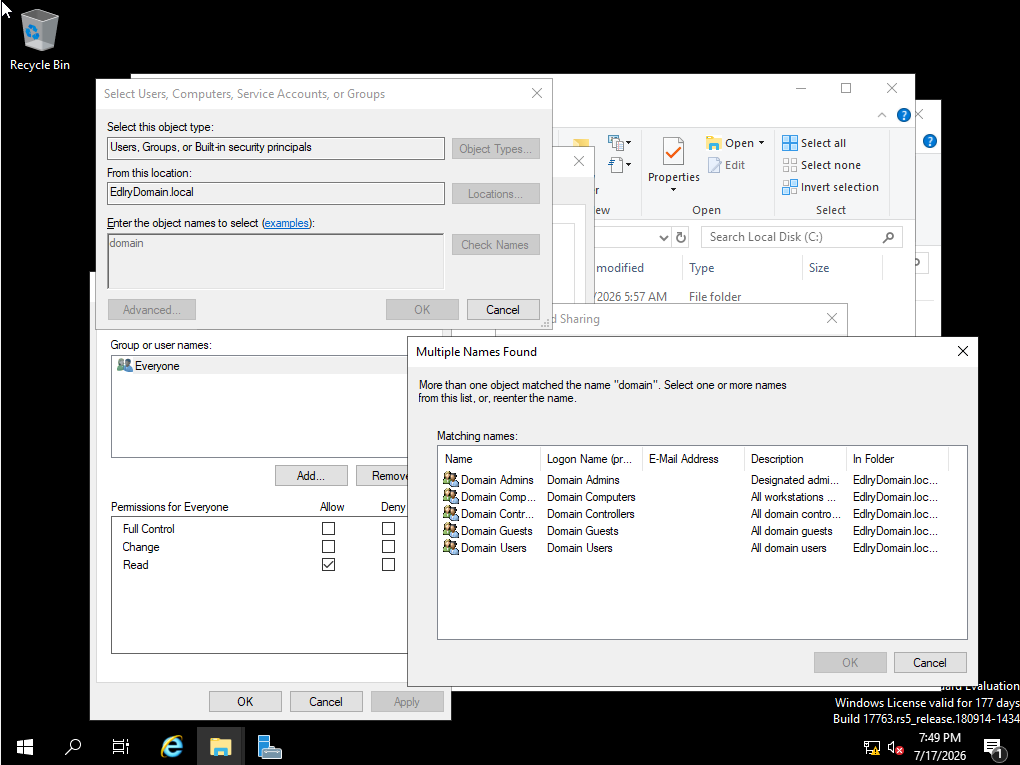Click Cancel in Multiple Names Found dialog
Screen dimensions: 1020x765
click(930, 663)
